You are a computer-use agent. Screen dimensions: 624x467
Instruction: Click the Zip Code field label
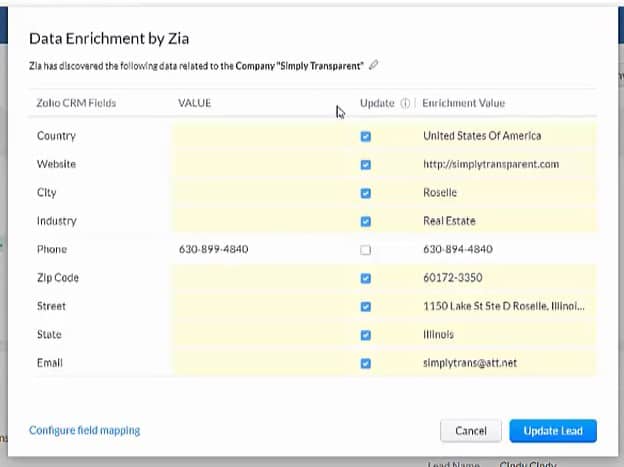[58, 277]
